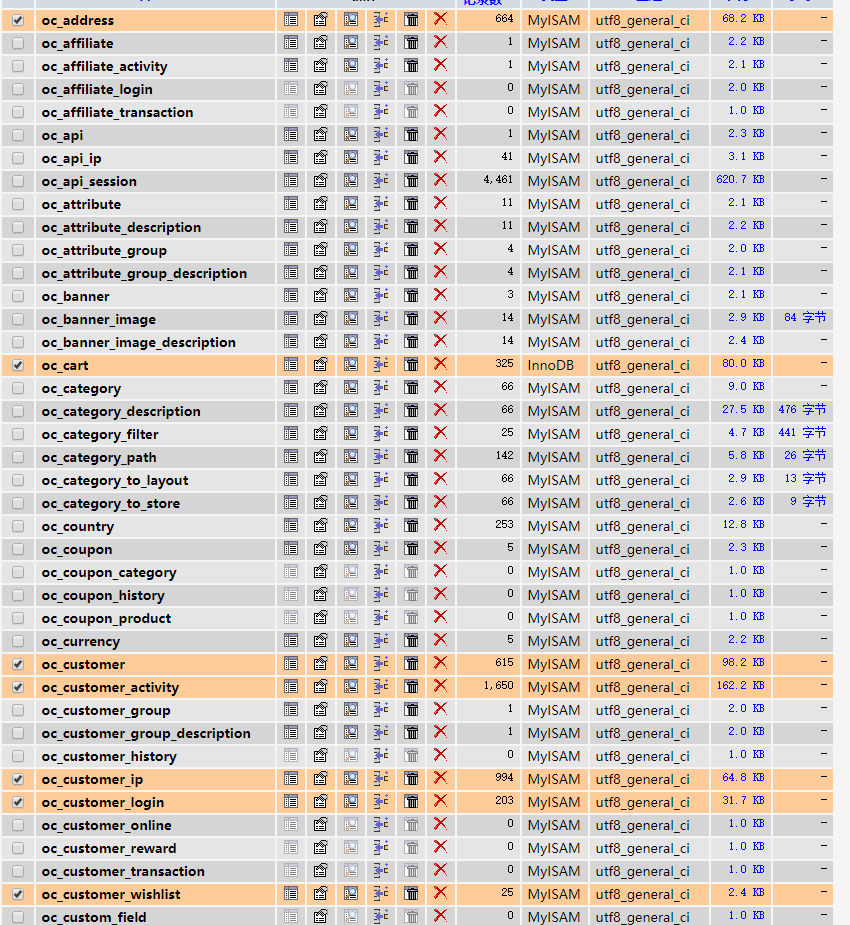
Task: Select the Insert icon for oc_customer_ip
Action: (381, 779)
